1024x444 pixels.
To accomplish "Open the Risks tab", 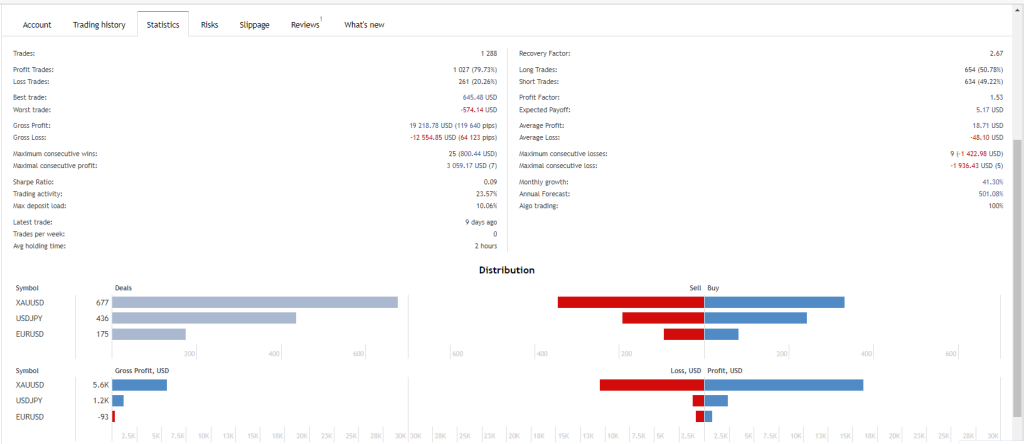I will click(210, 25).
